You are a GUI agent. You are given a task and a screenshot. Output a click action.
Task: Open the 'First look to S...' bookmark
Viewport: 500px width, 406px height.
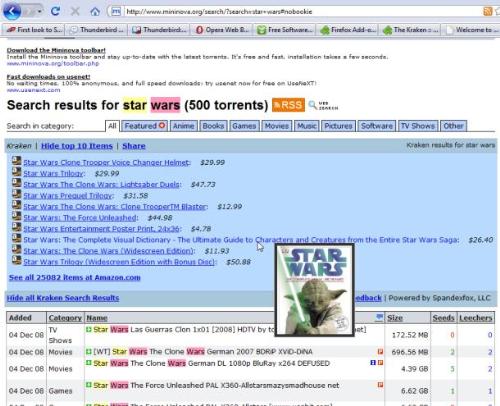click(x=34, y=30)
